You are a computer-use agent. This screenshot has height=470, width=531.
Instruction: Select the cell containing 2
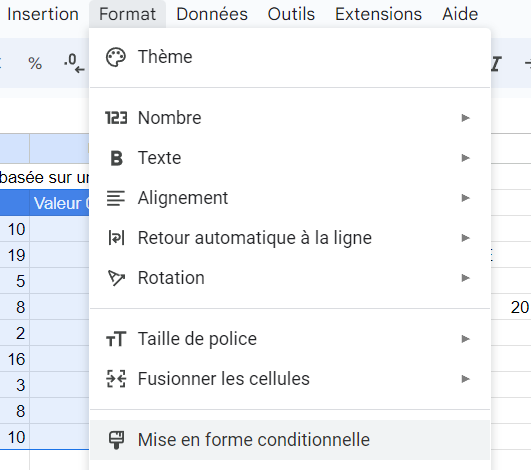[x=15, y=333]
